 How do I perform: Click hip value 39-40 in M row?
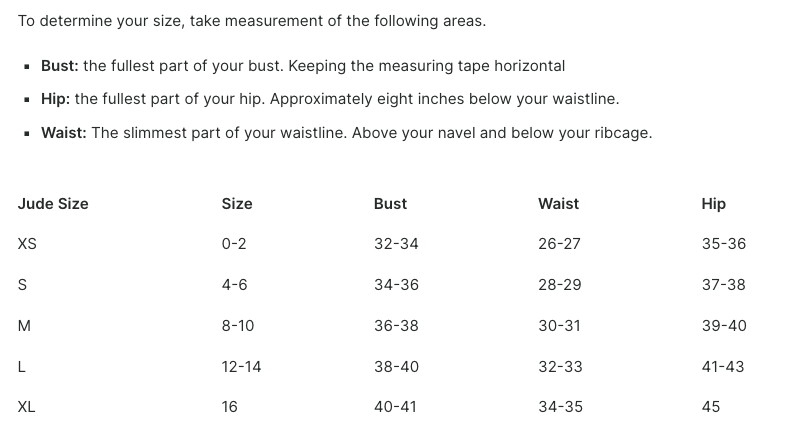point(724,326)
